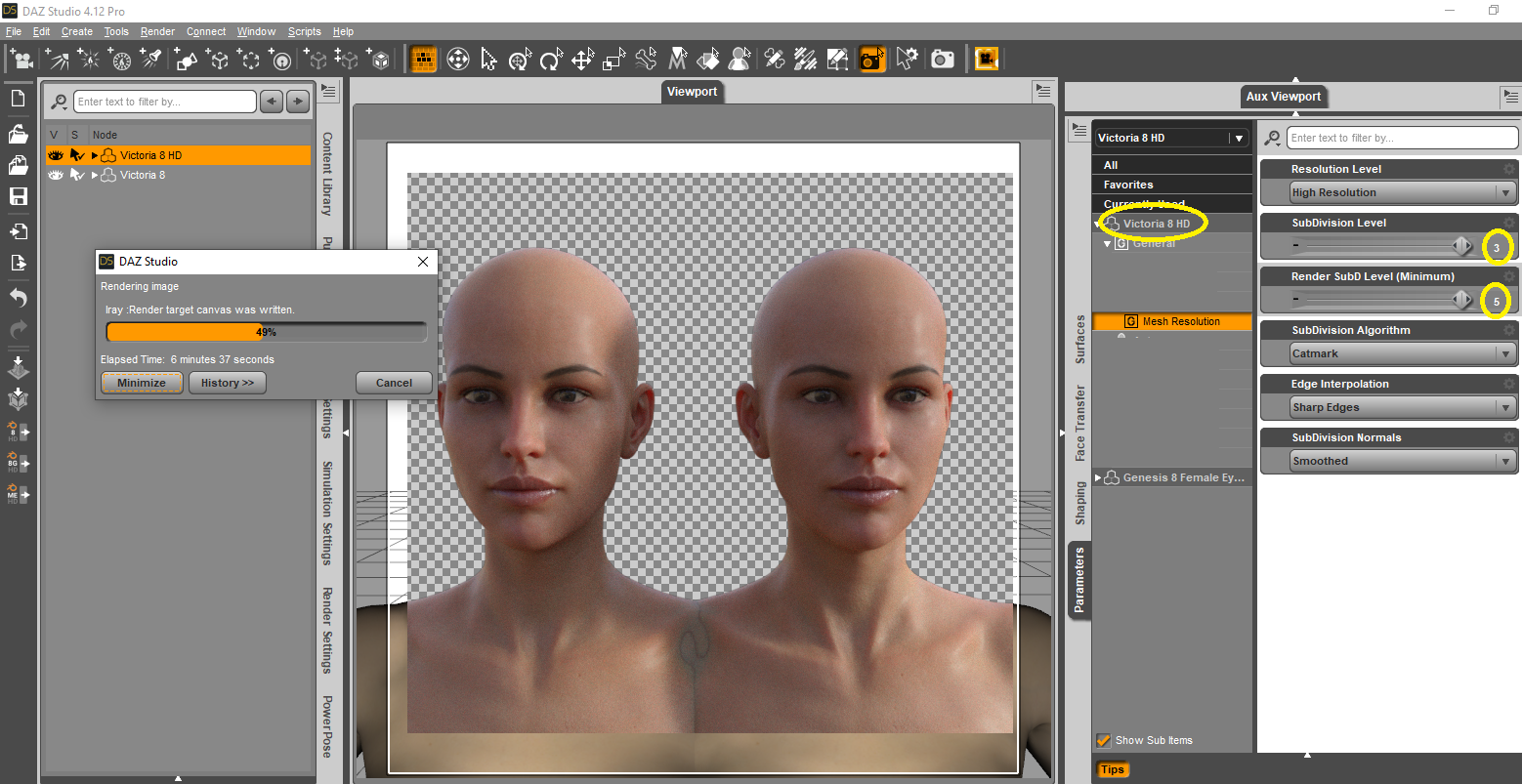Uncheck the Show Sub Items checkbox
Image resolution: width=1522 pixels, height=784 pixels.
point(1104,740)
